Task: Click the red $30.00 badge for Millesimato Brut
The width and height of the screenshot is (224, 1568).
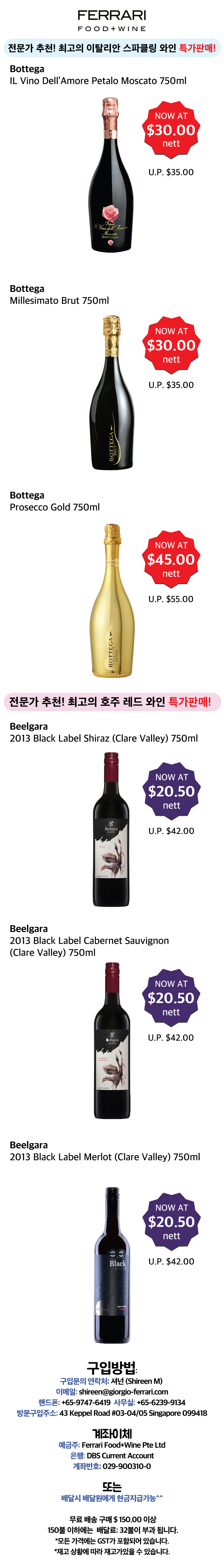Action: coord(171,345)
